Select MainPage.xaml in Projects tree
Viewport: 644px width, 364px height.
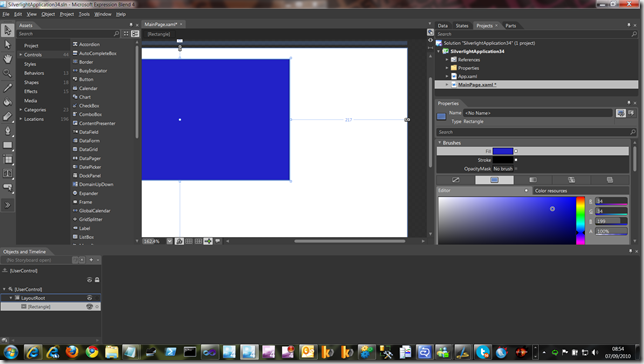pos(477,85)
